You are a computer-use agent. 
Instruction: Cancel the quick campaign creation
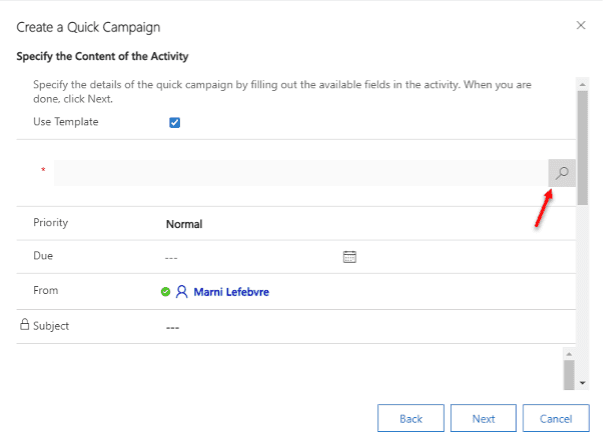[x=555, y=418]
